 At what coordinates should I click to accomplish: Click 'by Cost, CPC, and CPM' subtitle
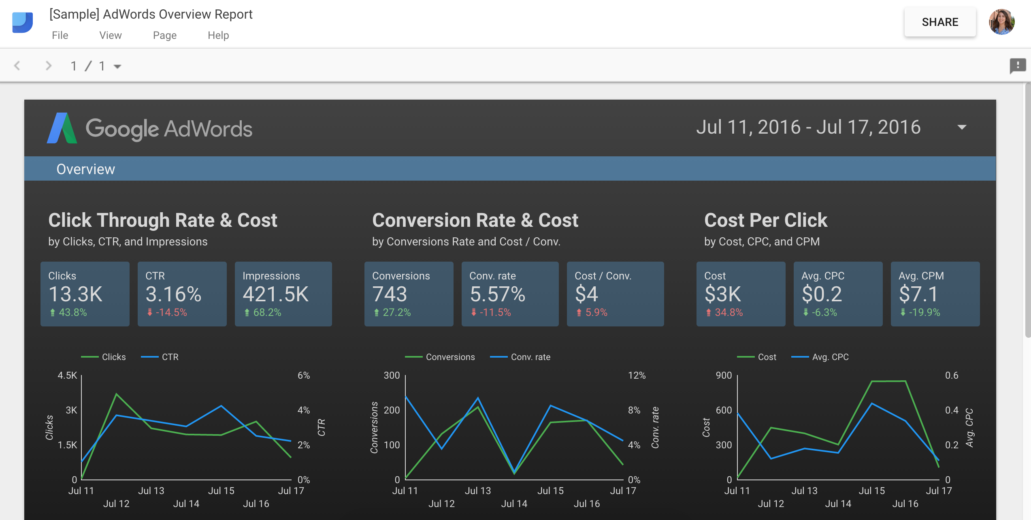click(x=762, y=242)
